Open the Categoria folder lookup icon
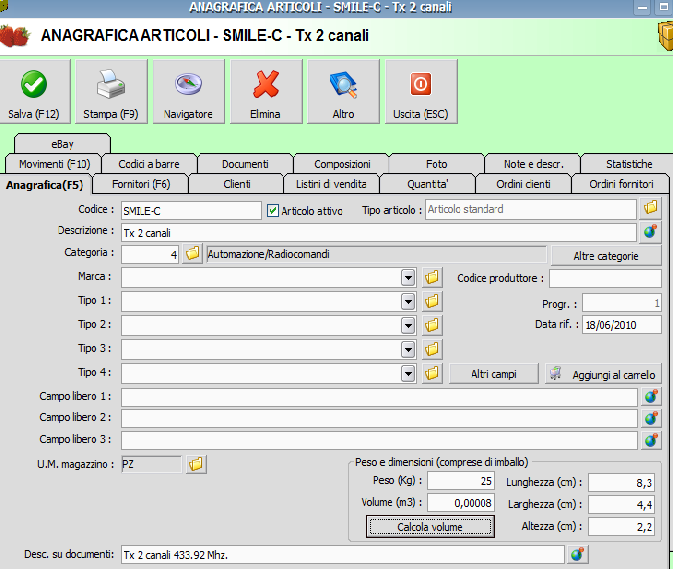Image resolution: width=673 pixels, height=569 pixels. pyautogui.click(x=192, y=254)
